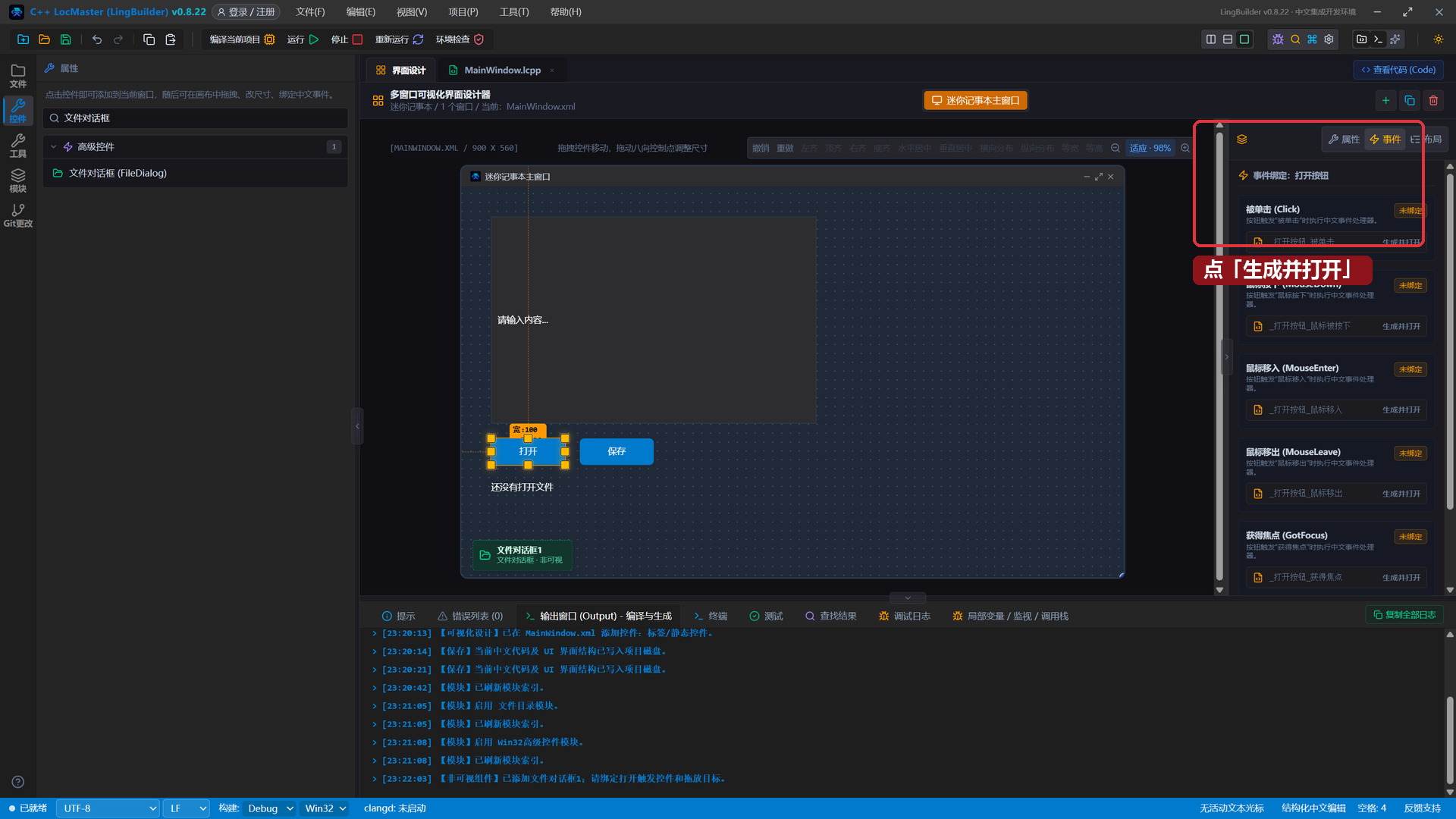Open the Debug build configuration dropdown

(270, 808)
